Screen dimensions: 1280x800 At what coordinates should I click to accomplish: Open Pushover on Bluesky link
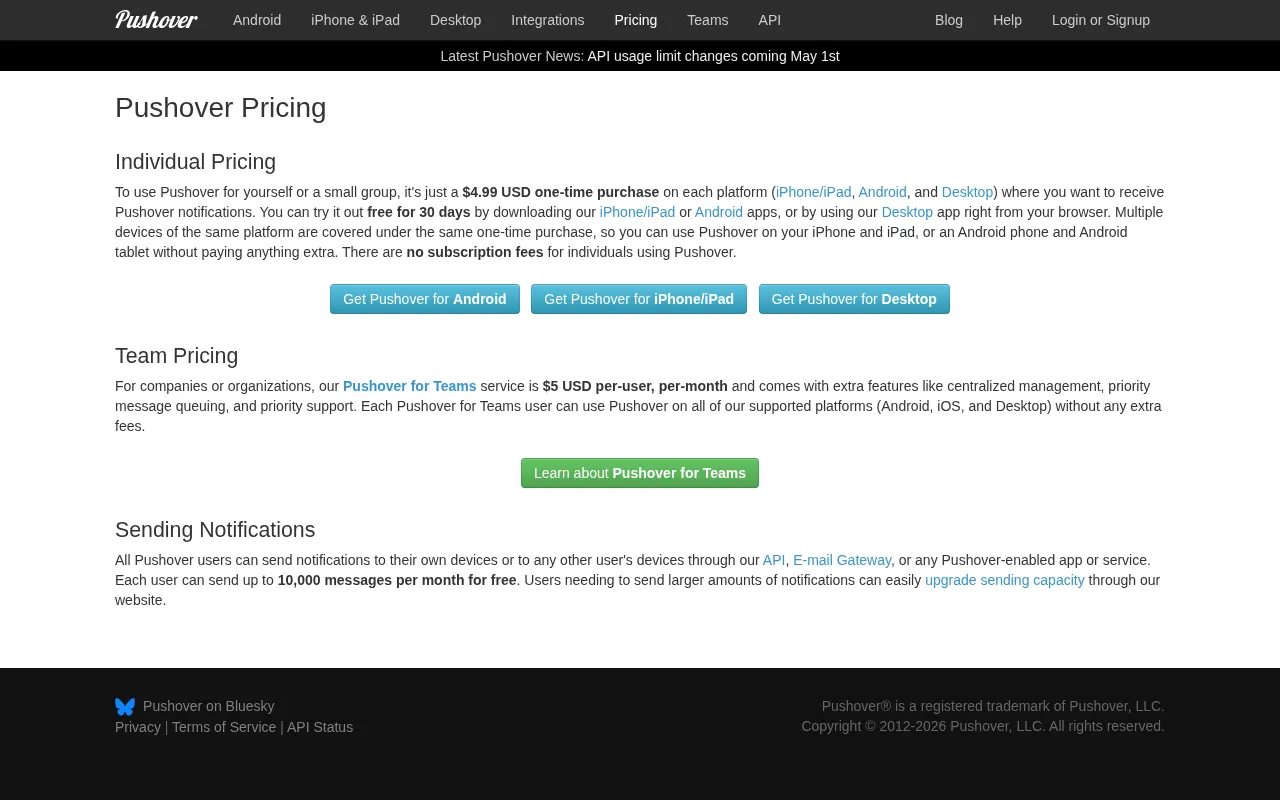click(208, 706)
